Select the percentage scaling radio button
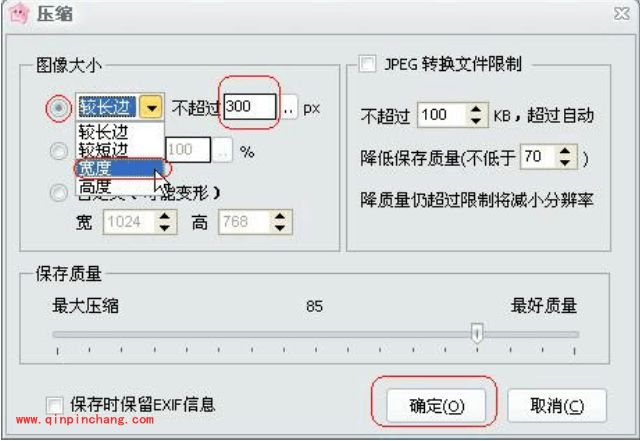This screenshot has height=441, width=640. 59,151
